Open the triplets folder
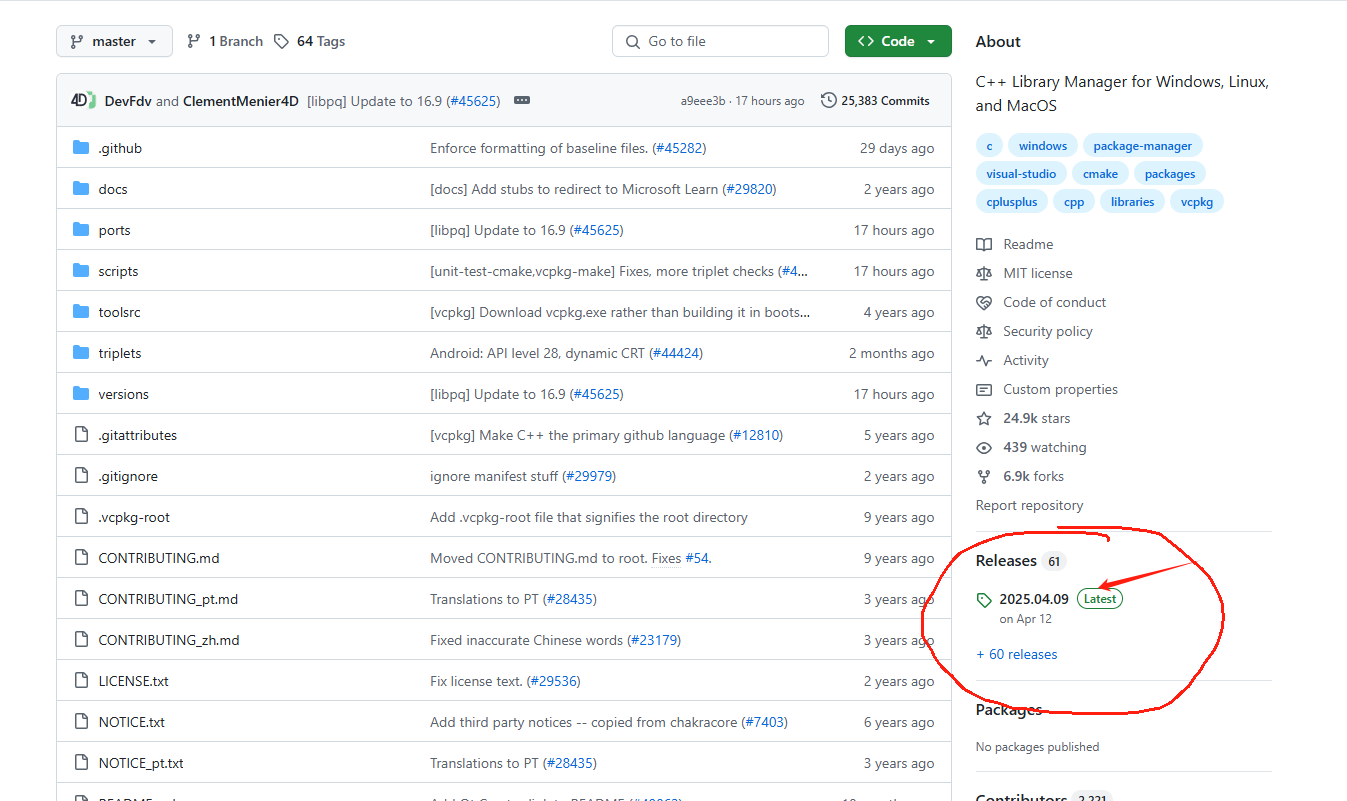The image size is (1347, 801). click(120, 353)
